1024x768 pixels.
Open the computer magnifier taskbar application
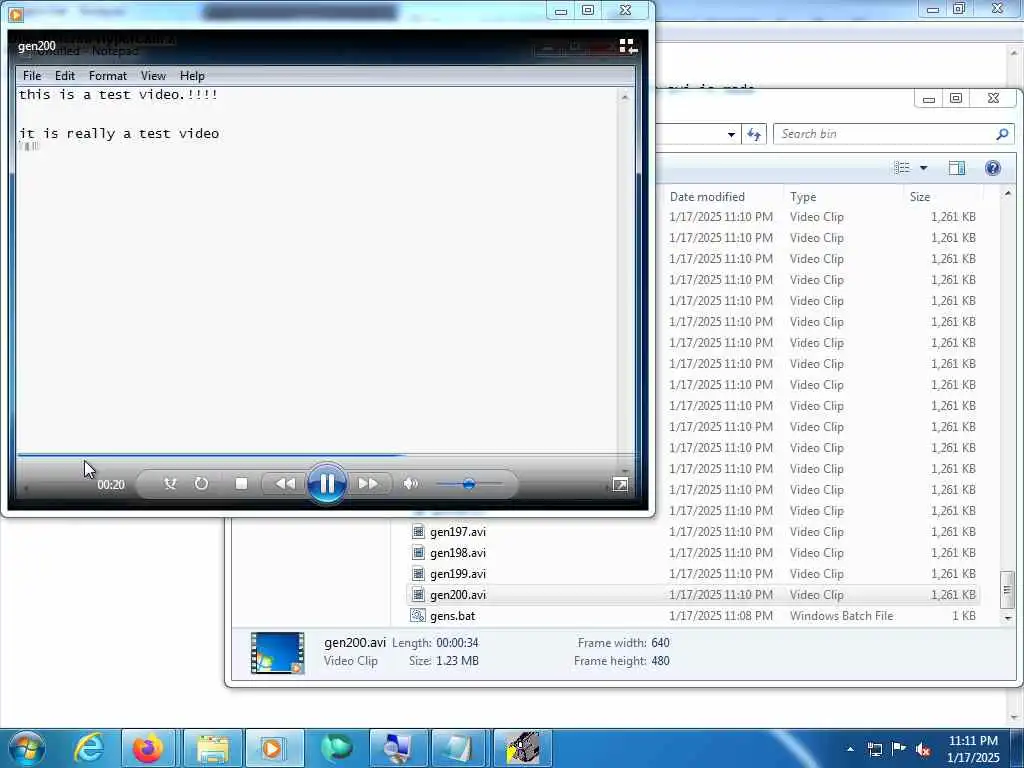coord(397,748)
